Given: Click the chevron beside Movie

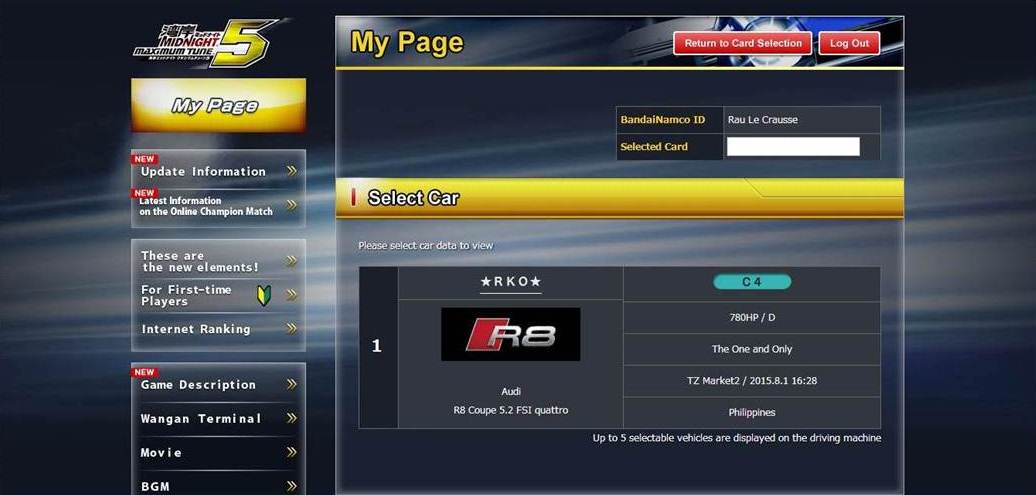Looking at the screenshot, I should [291, 453].
